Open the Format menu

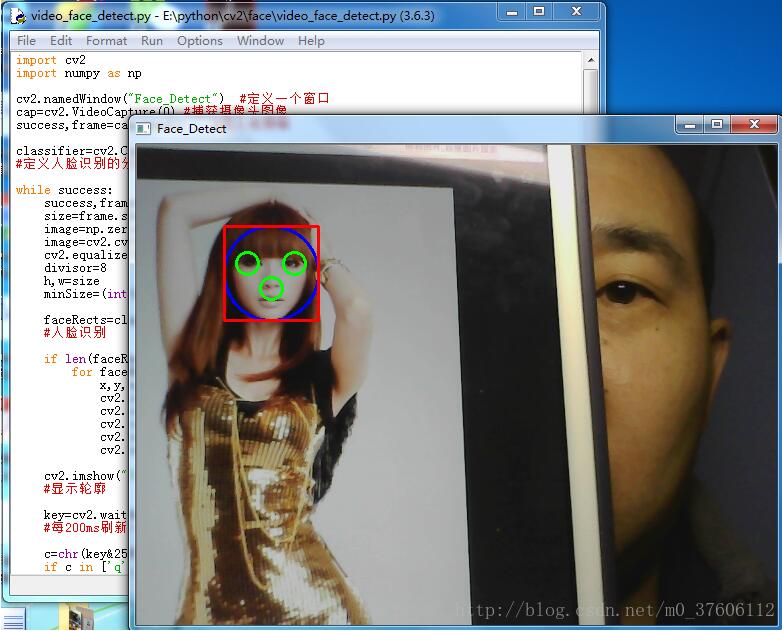point(106,41)
